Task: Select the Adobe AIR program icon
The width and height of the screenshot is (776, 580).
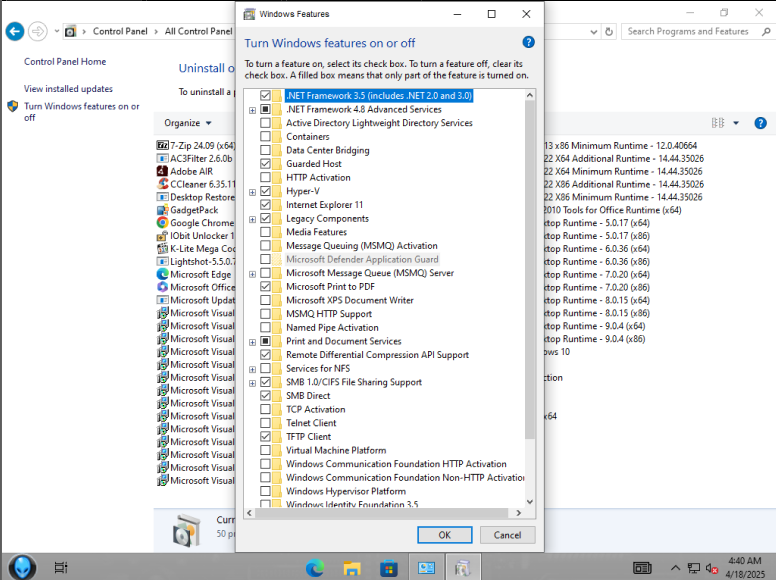Action: click(162, 171)
